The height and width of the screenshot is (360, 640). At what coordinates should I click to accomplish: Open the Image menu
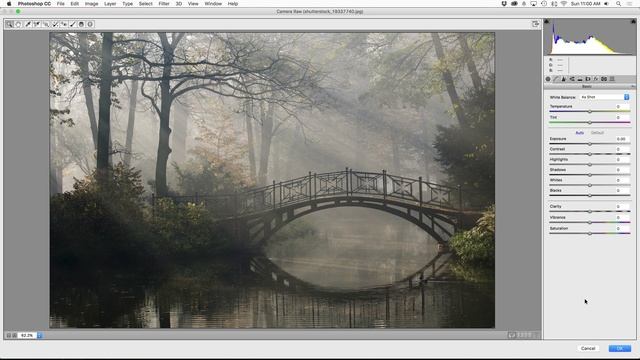(91, 4)
